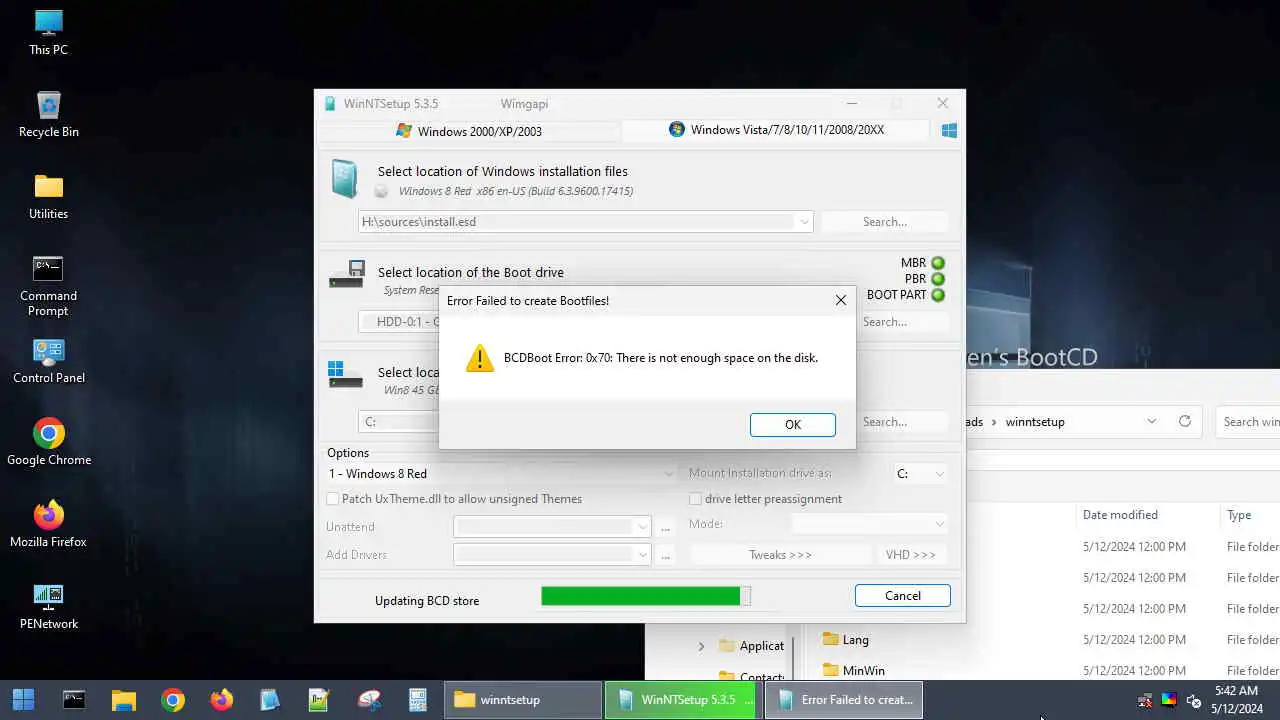Toggle Patch UxTheme.dll checkbox
This screenshot has height=720, width=1280.
tap(333, 499)
